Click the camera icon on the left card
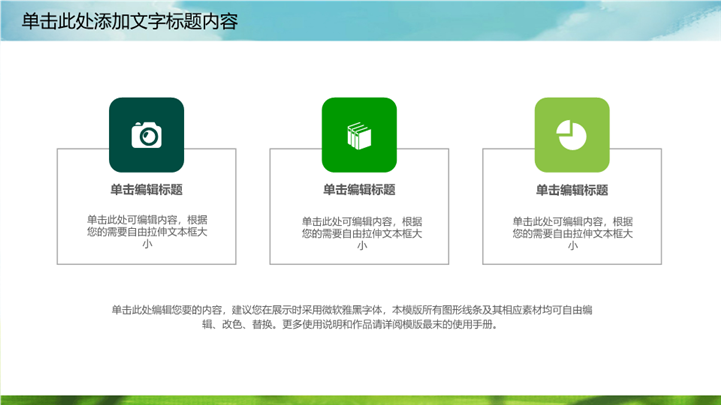 coord(146,135)
